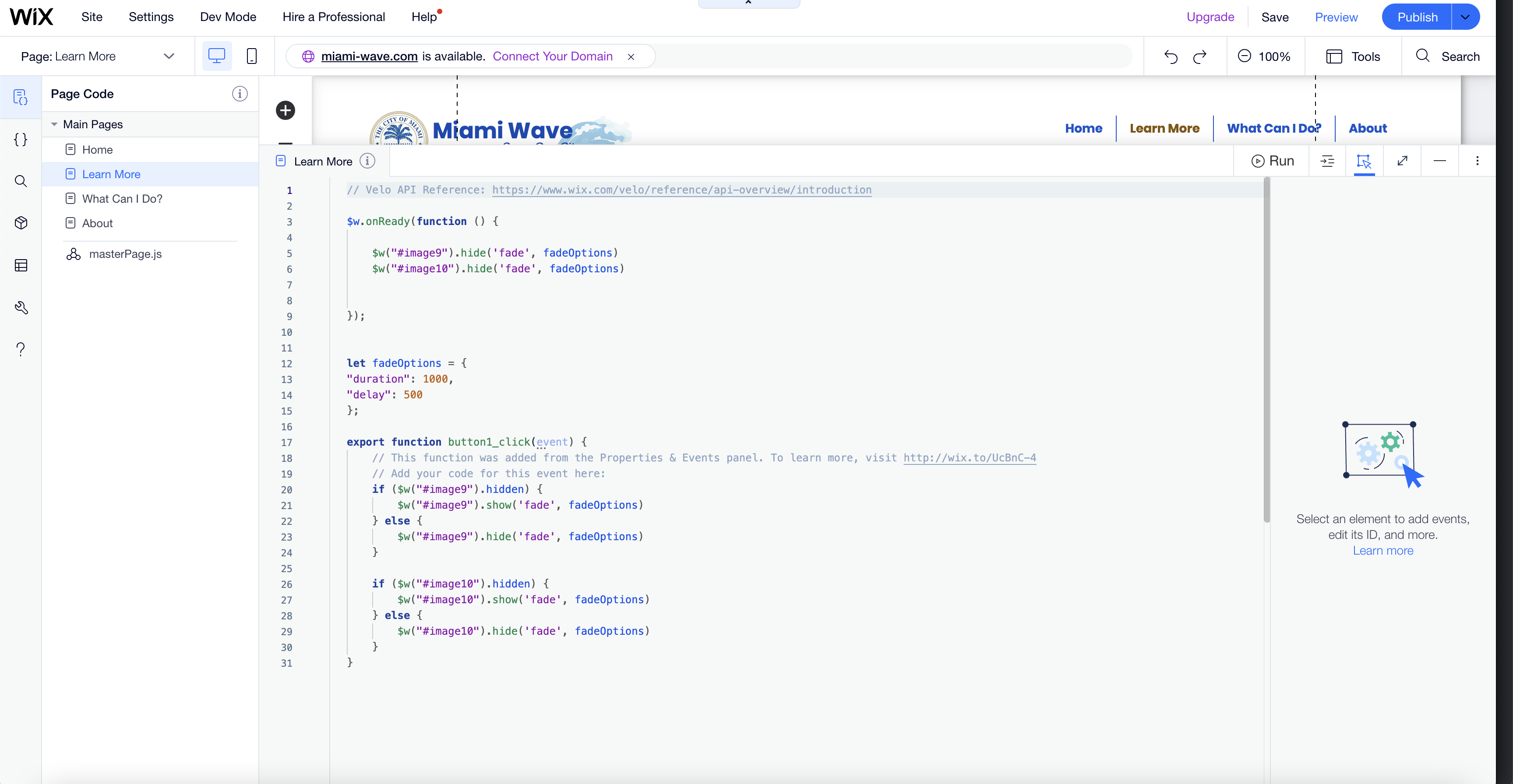
Task: Open the Packages cube icon
Action: (21, 223)
